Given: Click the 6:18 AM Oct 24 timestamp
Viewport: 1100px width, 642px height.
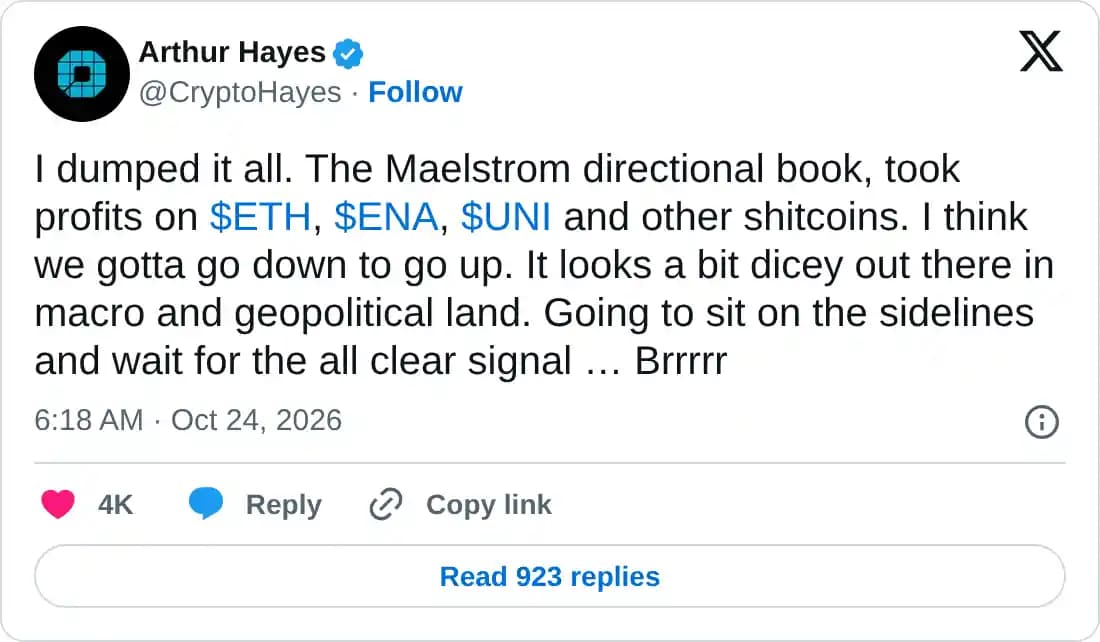Looking at the screenshot, I should [x=188, y=420].
